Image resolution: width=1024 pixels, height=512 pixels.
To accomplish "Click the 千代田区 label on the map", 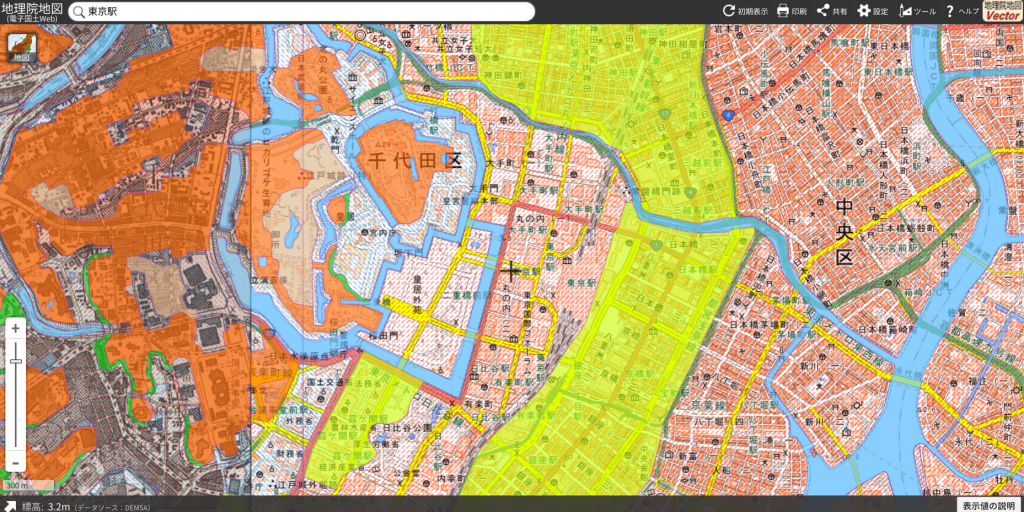I will tap(414, 161).
